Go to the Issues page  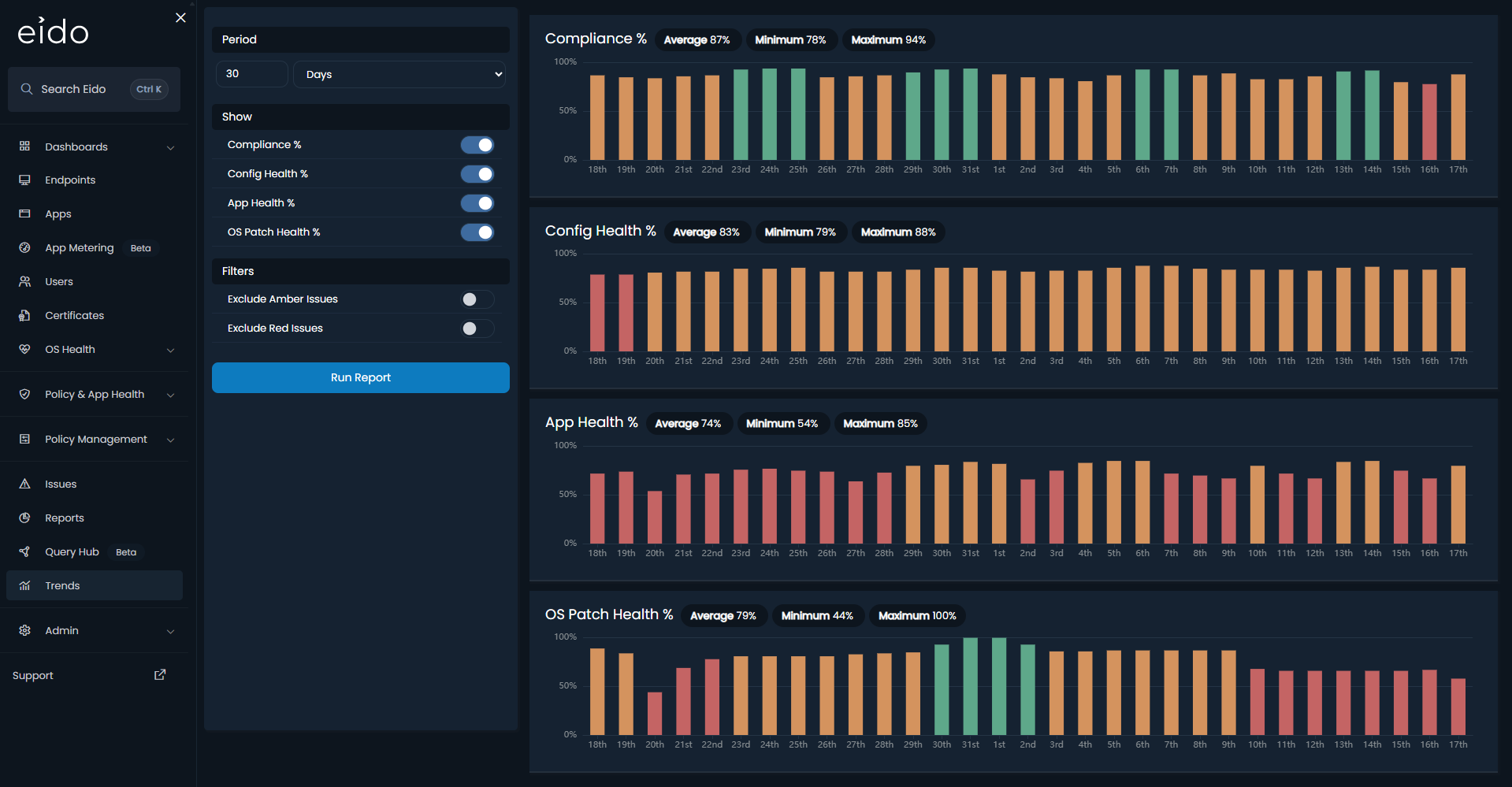coord(61,484)
